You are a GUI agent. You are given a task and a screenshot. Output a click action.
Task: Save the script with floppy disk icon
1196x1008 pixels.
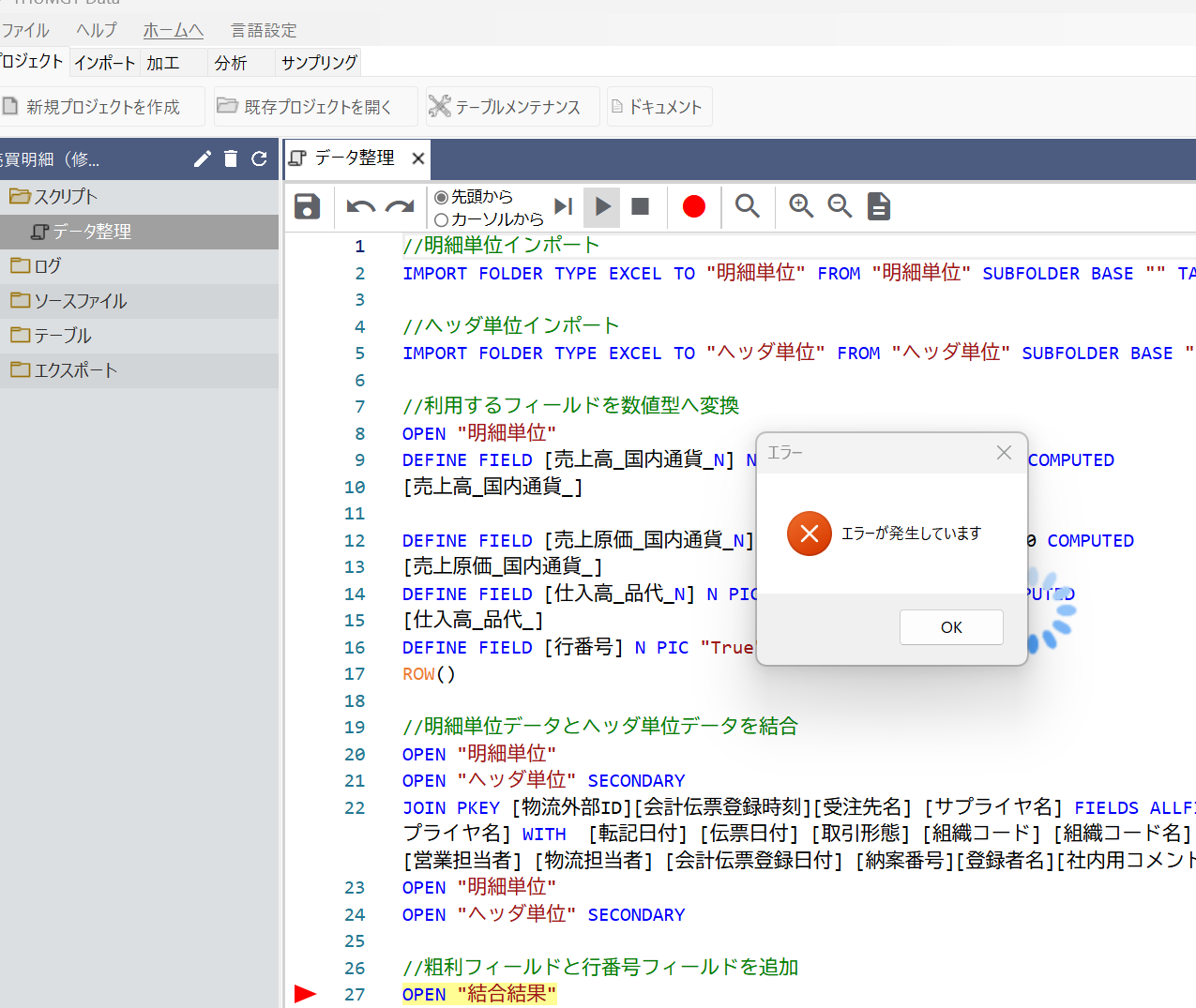pos(308,206)
